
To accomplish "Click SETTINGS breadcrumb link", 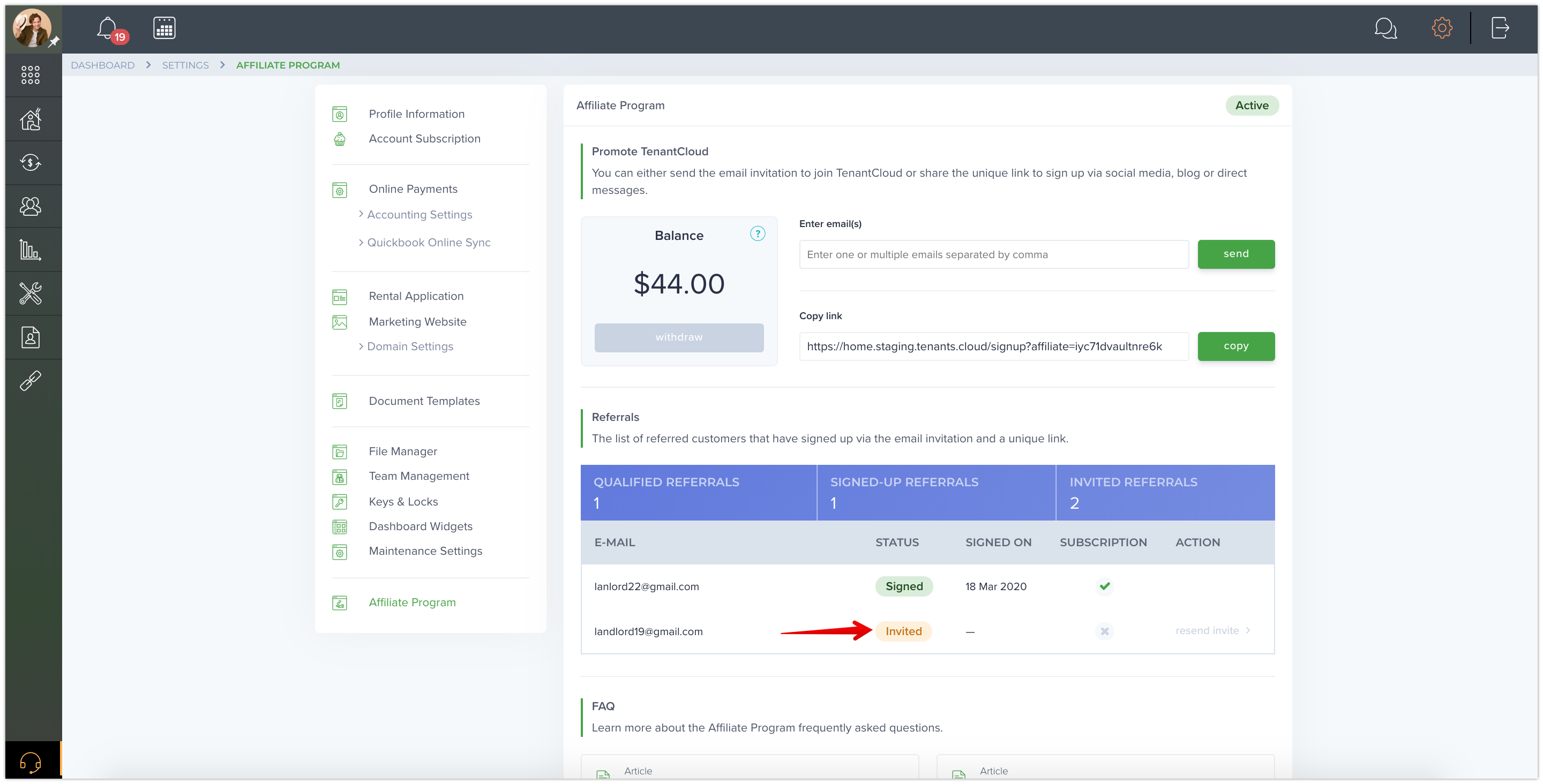I will click(x=185, y=65).
